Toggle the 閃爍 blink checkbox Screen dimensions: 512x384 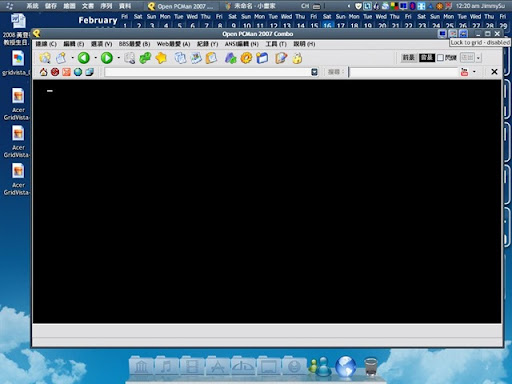[441, 58]
